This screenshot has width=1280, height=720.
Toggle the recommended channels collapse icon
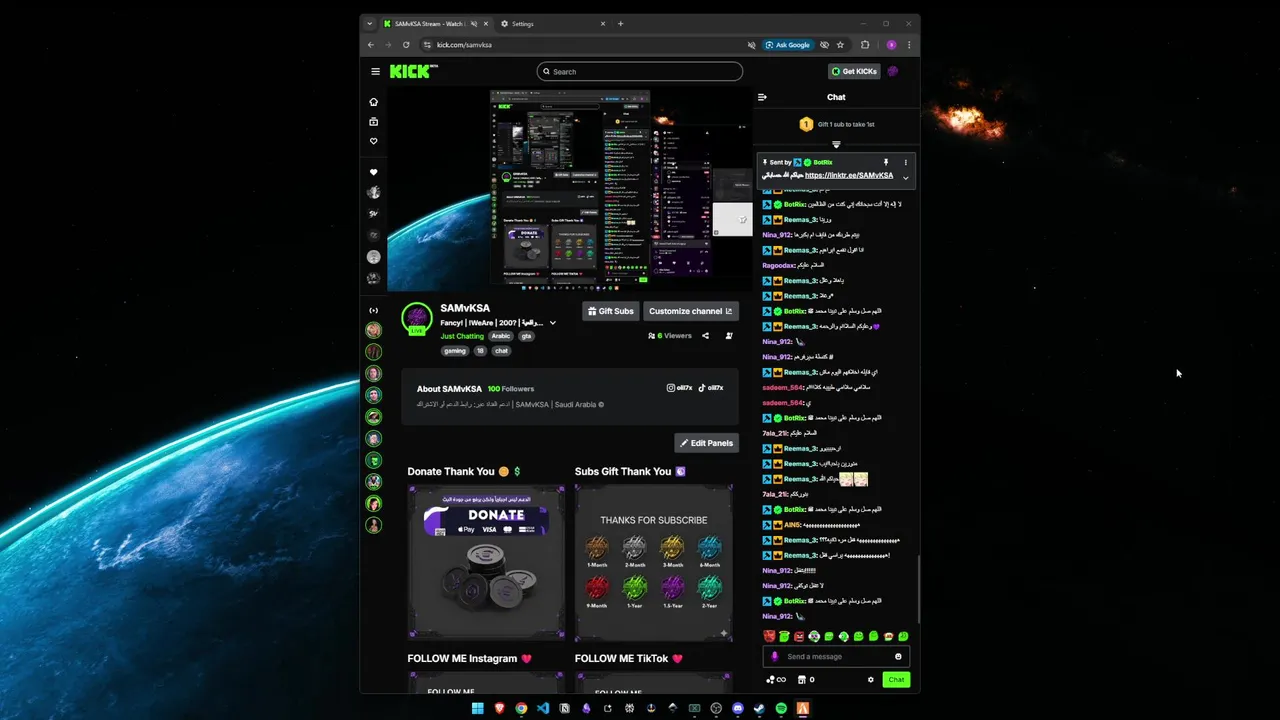point(374,310)
